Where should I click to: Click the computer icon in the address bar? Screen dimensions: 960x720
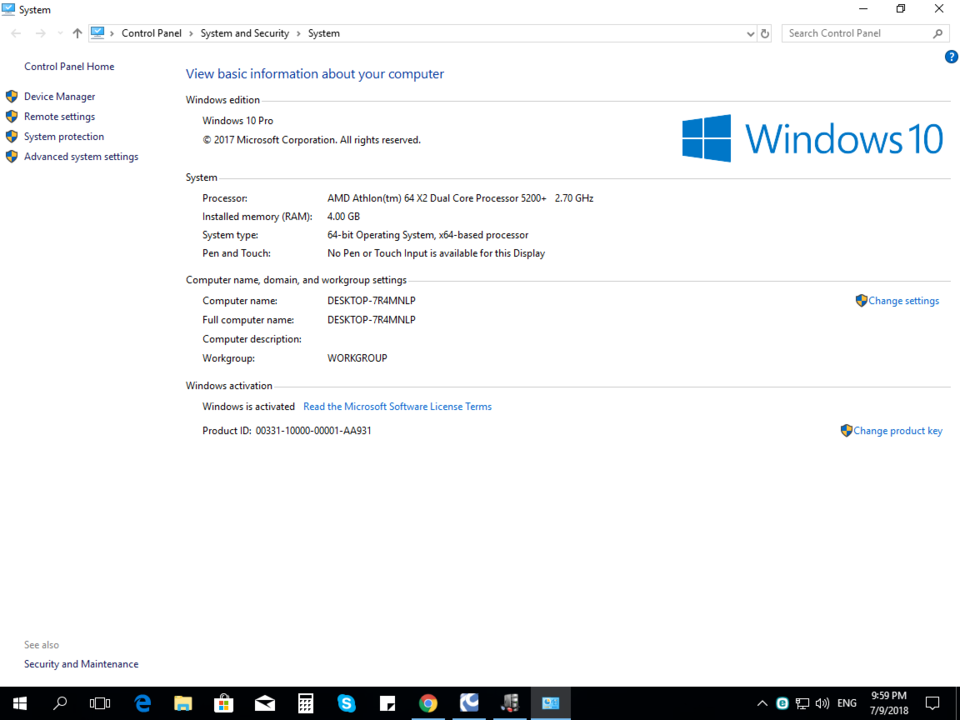[x=97, y=33]
